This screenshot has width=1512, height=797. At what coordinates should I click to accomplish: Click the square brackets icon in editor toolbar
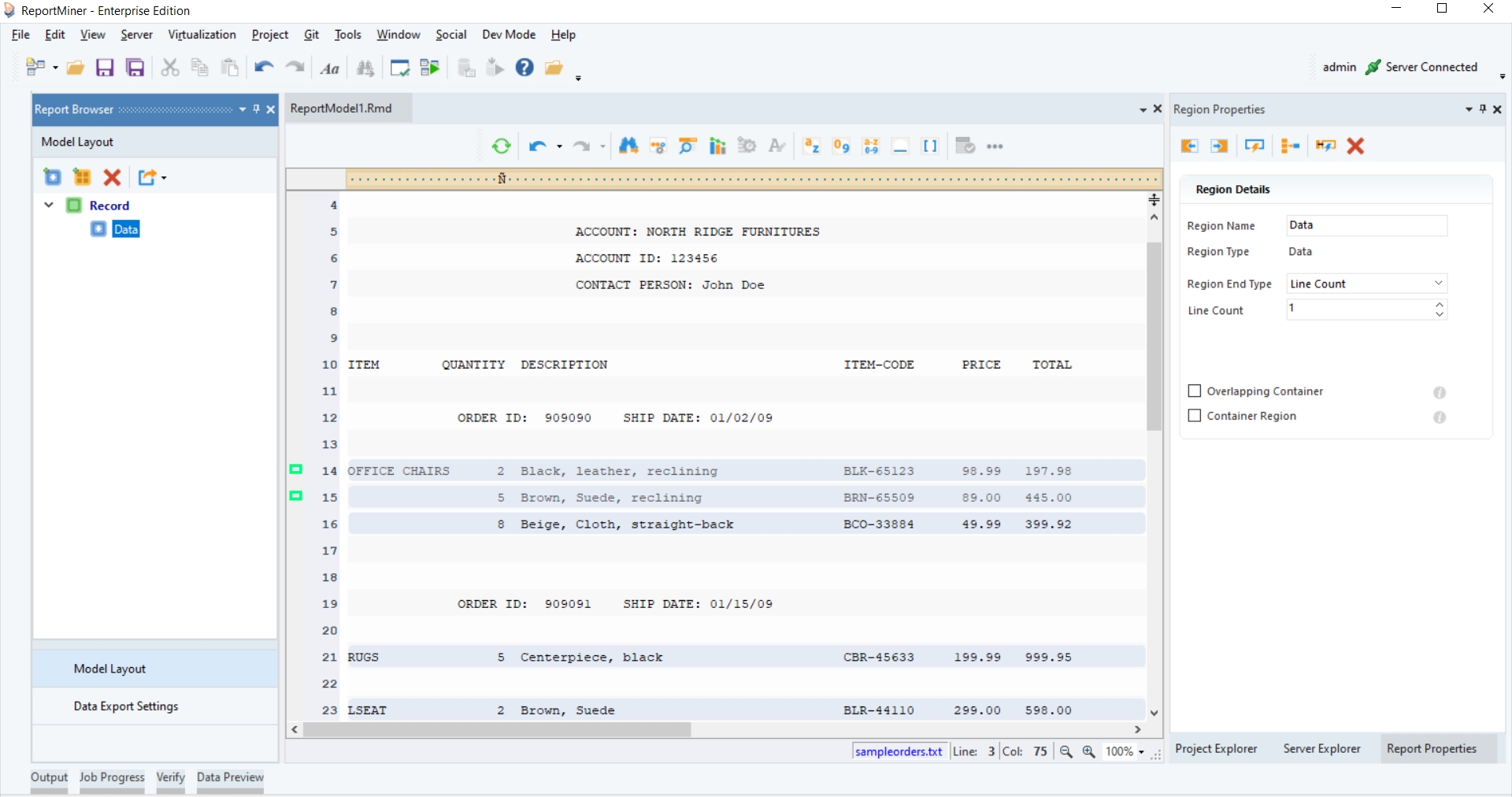coord(930,146)
